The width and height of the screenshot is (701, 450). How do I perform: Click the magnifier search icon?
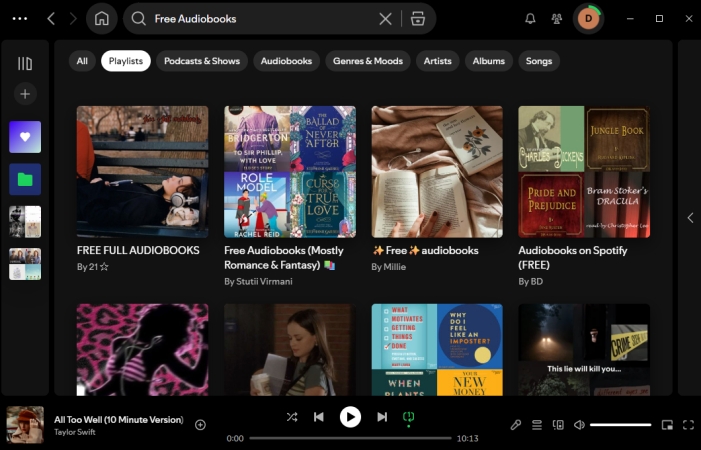click(139, 19)
